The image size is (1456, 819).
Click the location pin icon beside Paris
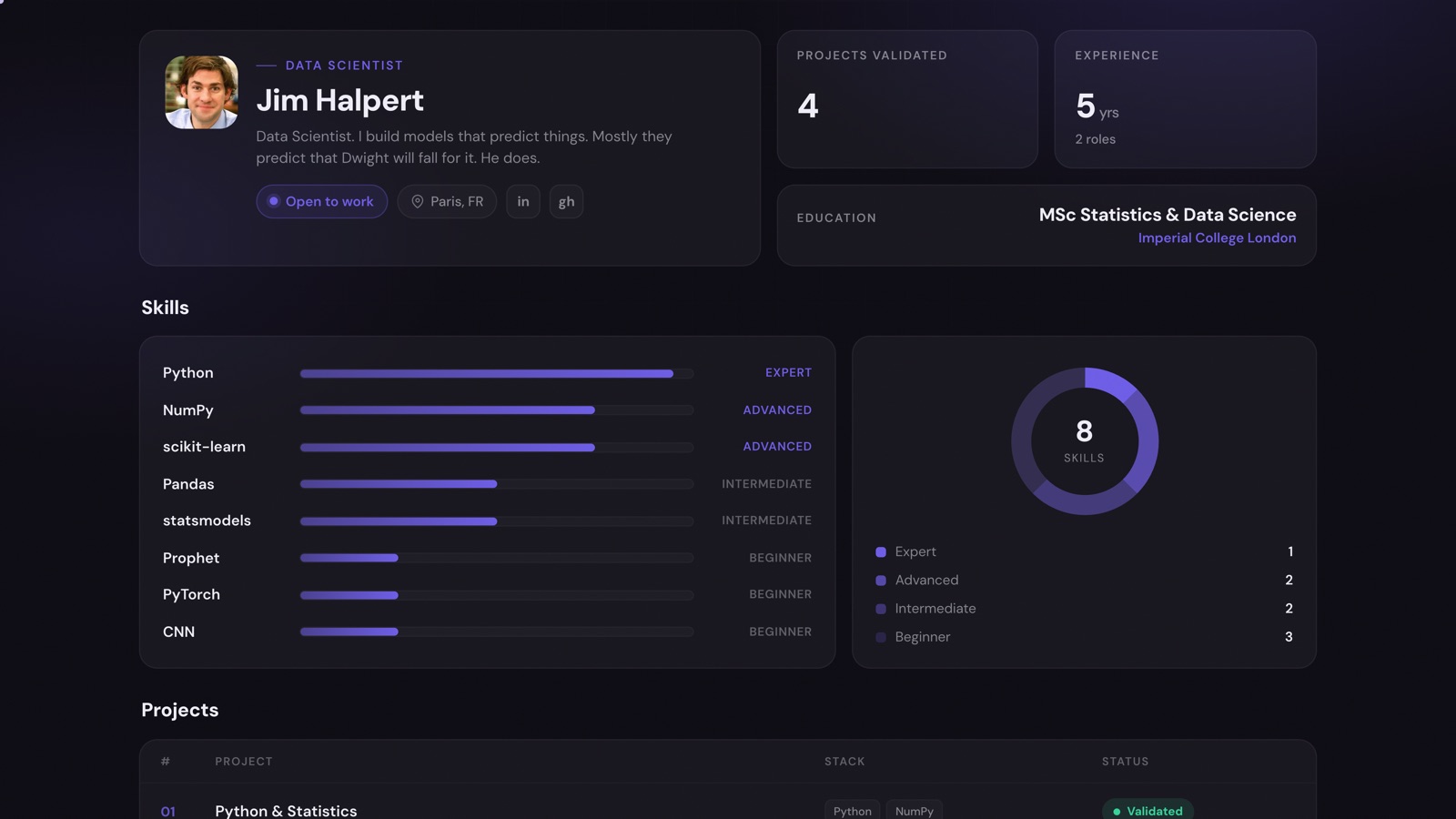[x=418, y=201]
